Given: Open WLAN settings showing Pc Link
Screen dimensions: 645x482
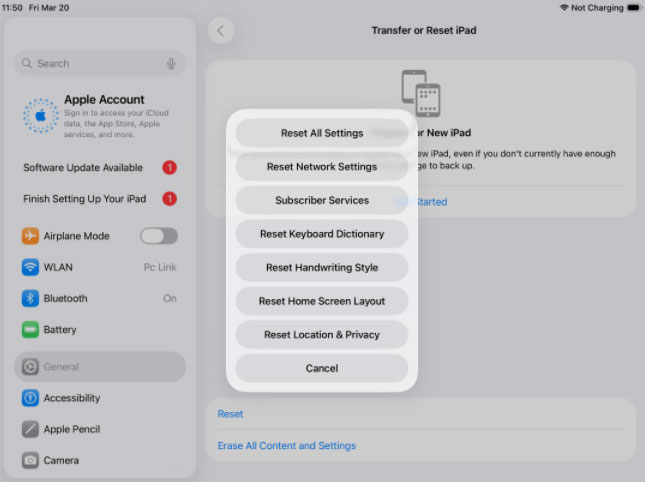Looking at the screenshot, I should pos(100,267).
